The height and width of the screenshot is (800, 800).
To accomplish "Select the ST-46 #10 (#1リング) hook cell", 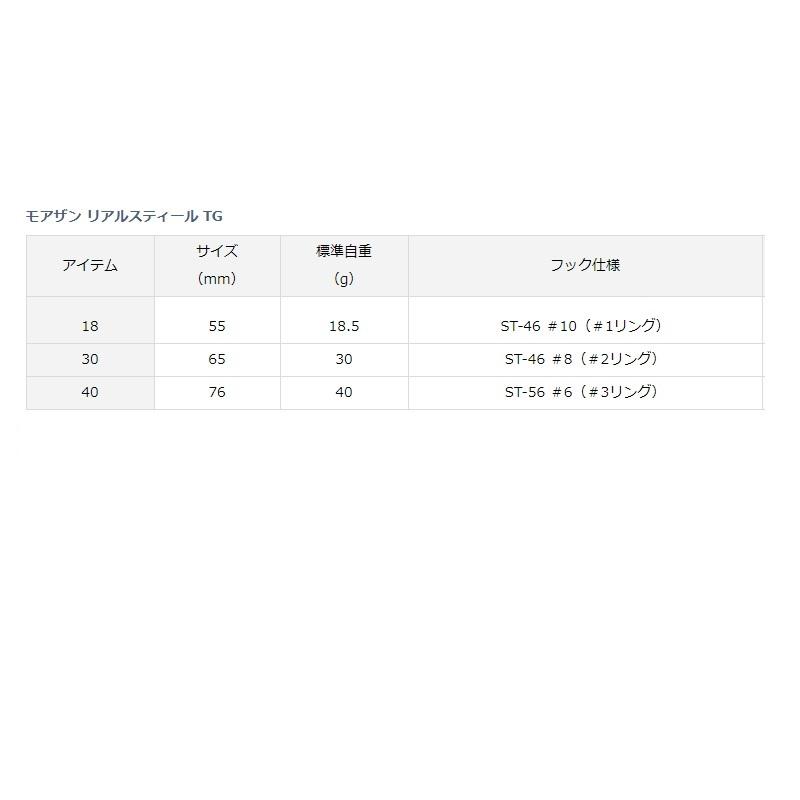I will pyautogui.click(x=584, y=326).
